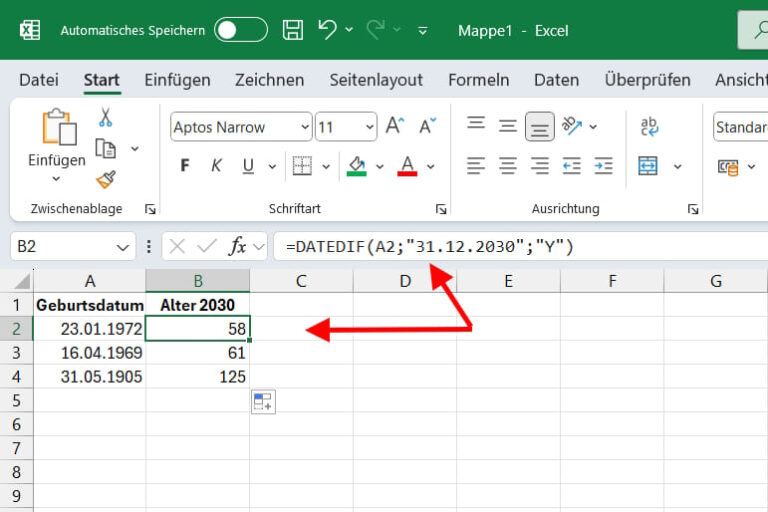Toggle bold F formatting
768x512 pixels.
tap(185, 166)
